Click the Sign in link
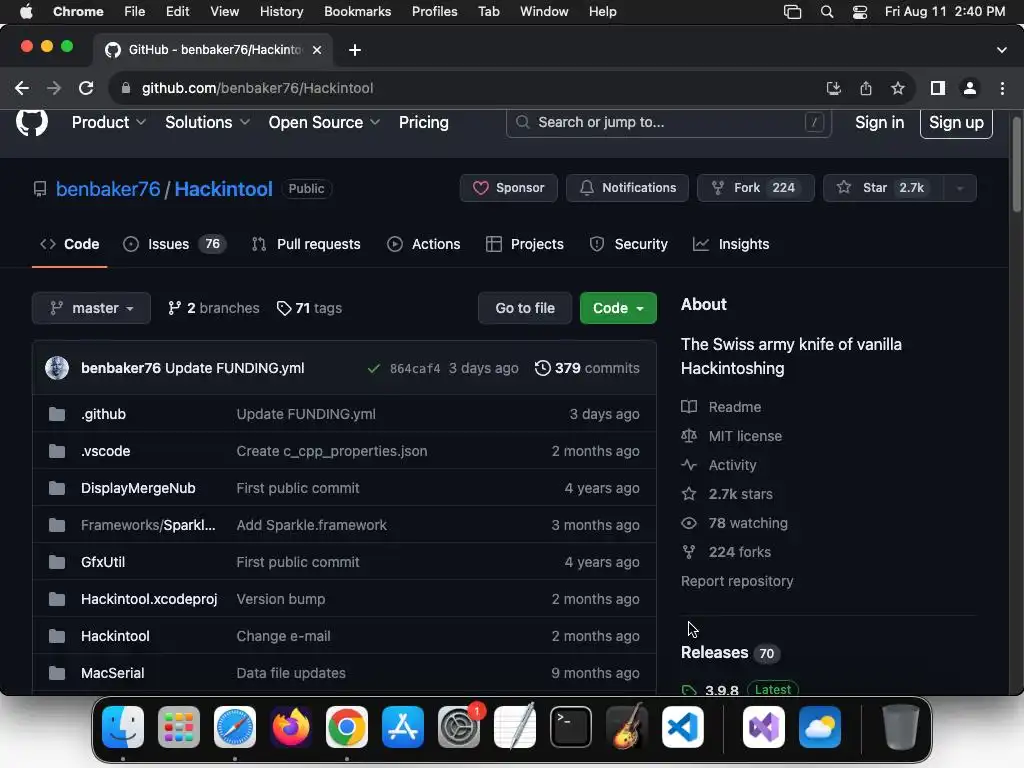The width and height of the screenshot is (1024, 768). pyautogui.click(x=880, y=122)
